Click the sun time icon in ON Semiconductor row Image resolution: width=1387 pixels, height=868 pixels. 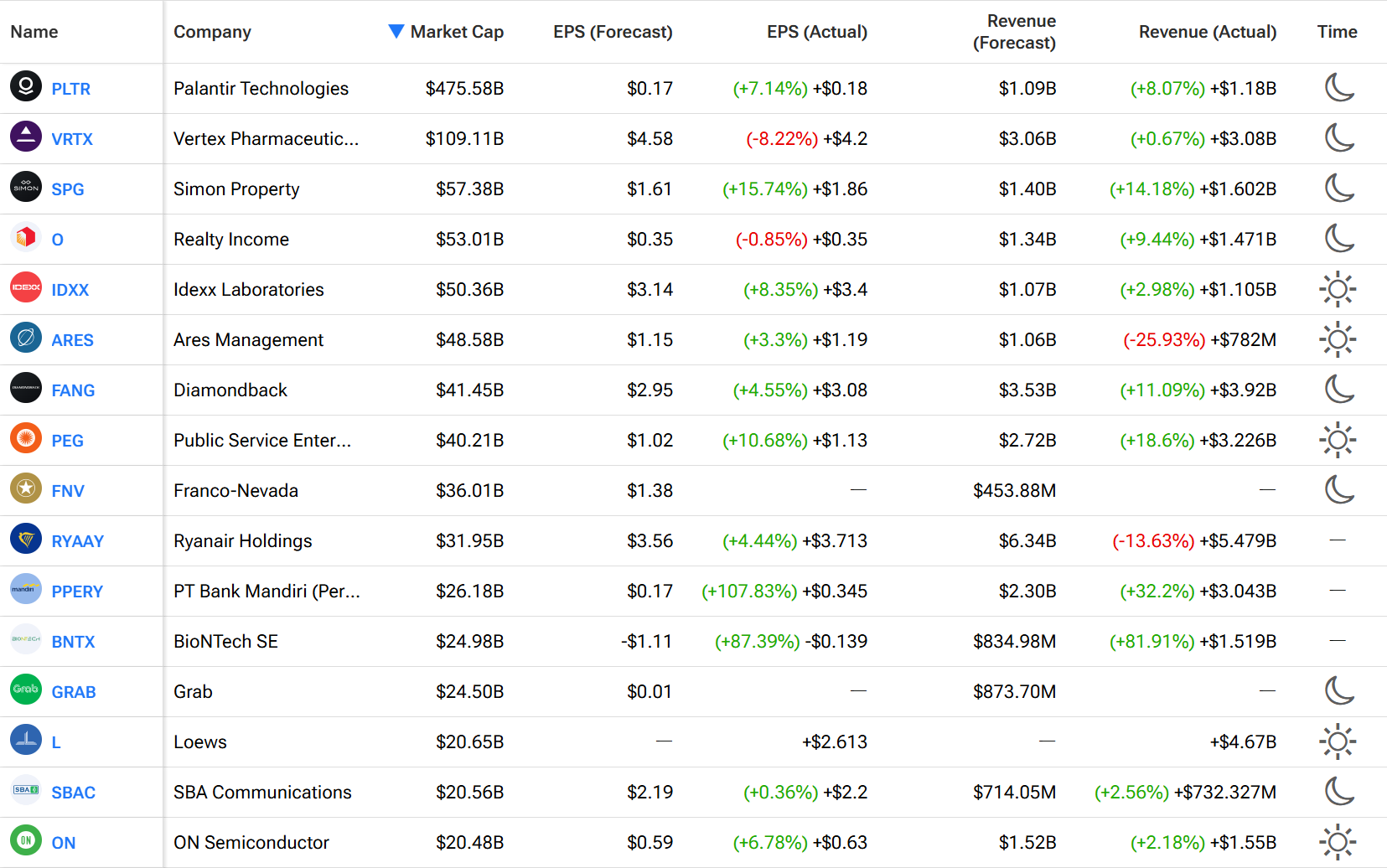[x=1338, y=842]
